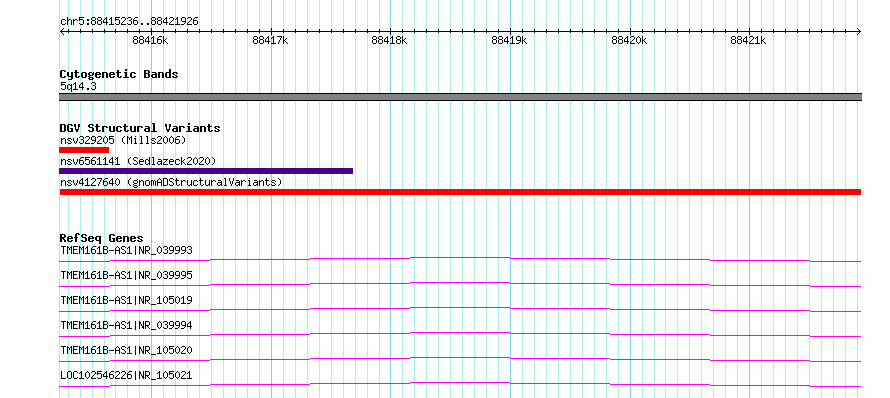890x398 pixels.
Task: Select the 5q14.3 band label
Action: [79, 86]
